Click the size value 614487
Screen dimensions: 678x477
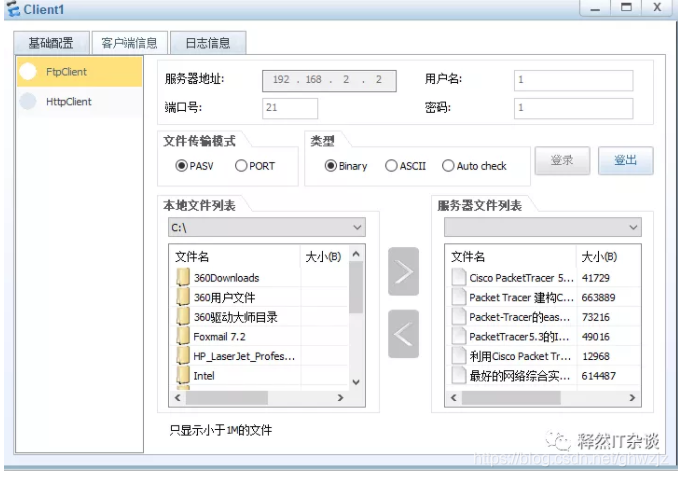(598, 376)
